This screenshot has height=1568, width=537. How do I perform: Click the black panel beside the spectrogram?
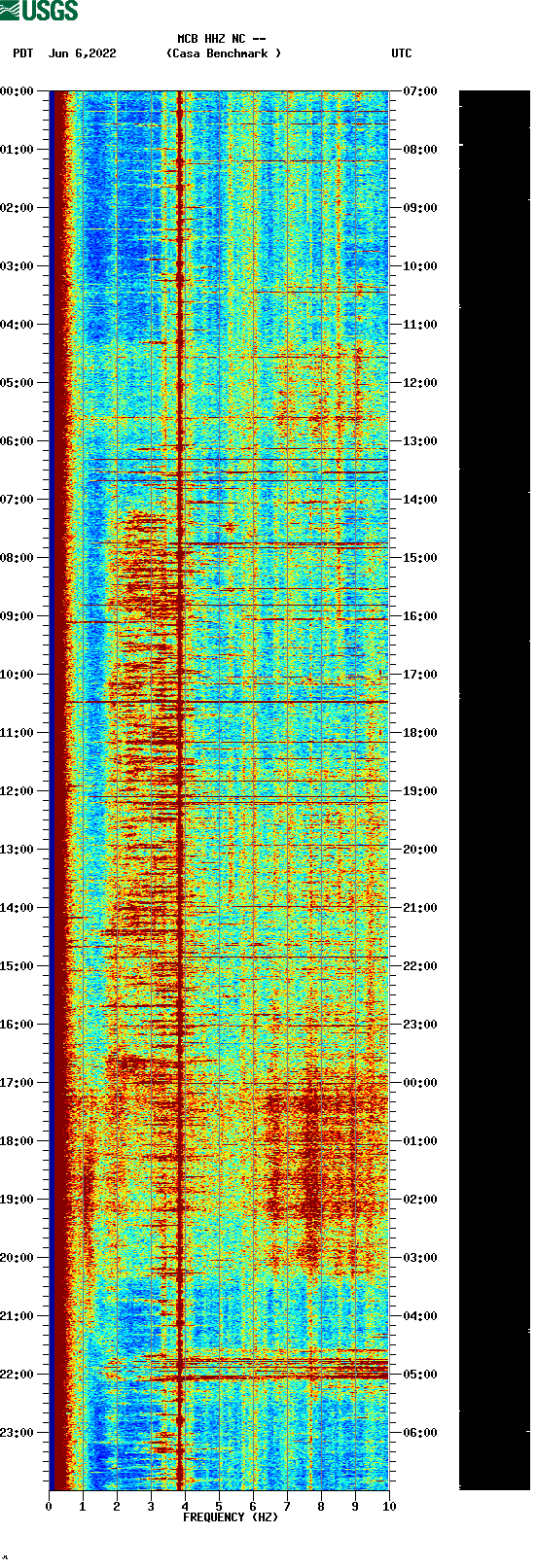tap(494, 790)
